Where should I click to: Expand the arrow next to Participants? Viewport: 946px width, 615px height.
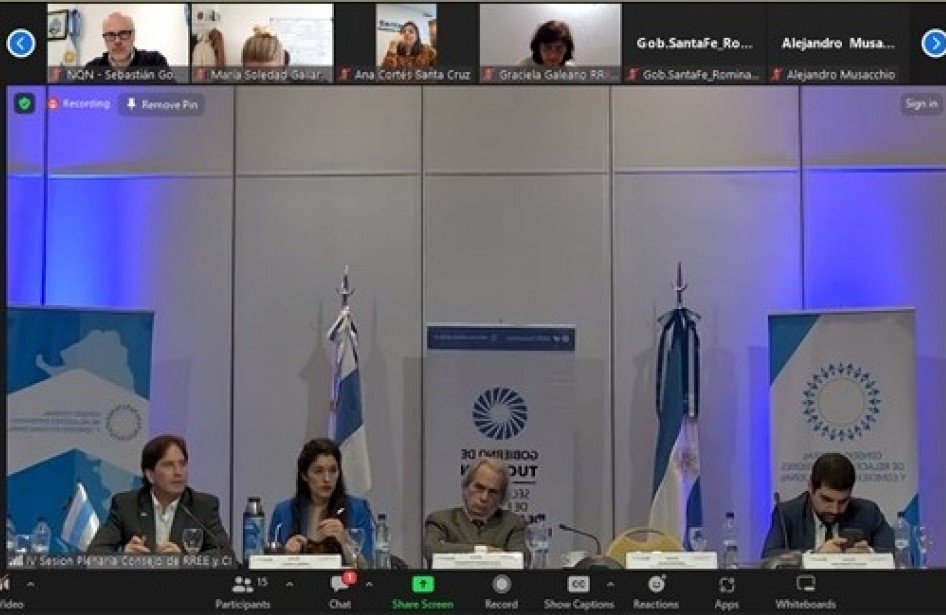point(289,584)
